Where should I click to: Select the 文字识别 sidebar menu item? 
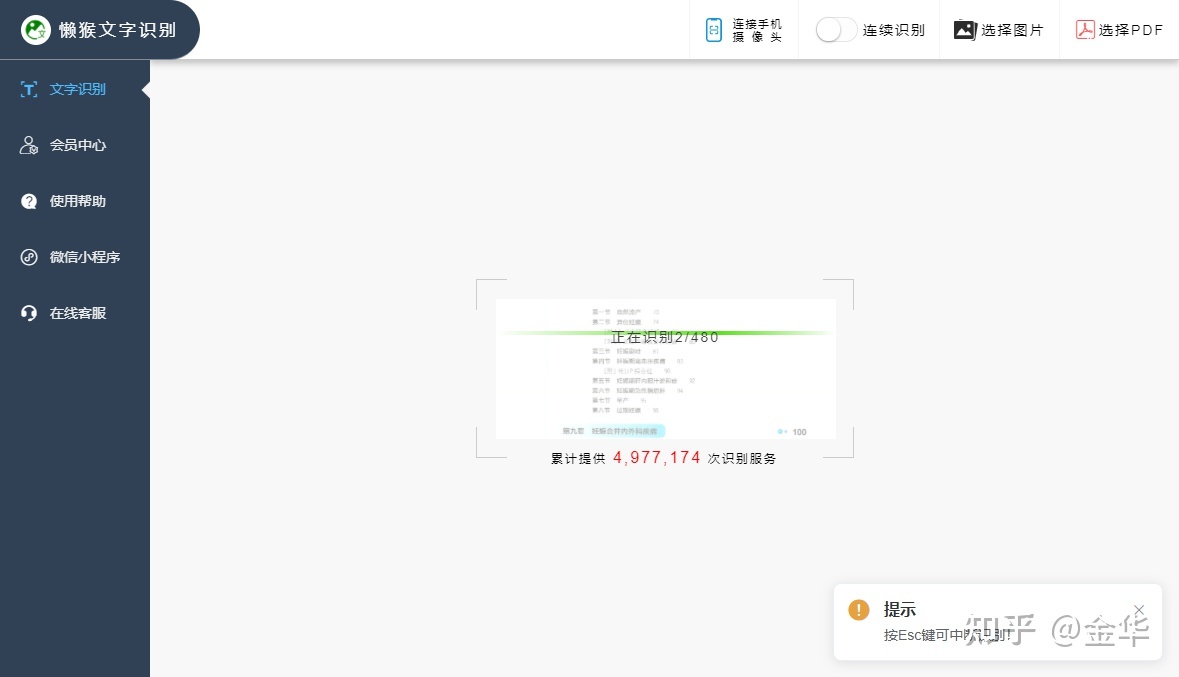(x=75, y=90)
